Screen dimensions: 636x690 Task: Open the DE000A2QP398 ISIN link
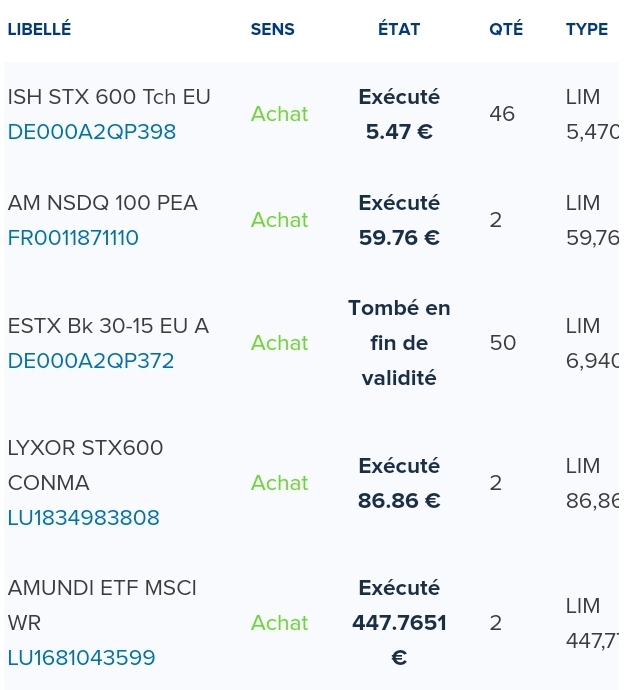[x=92, y=132]
